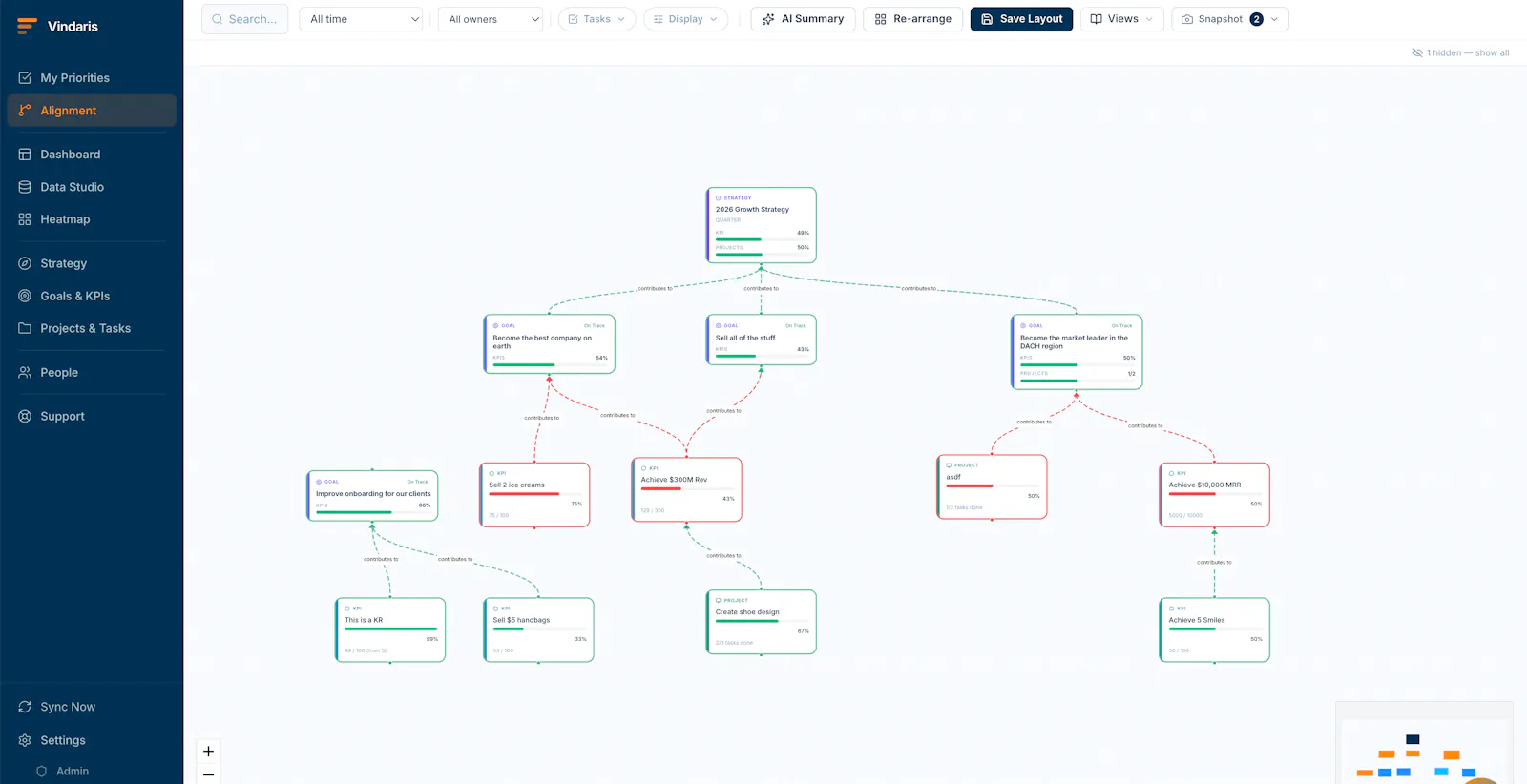Select 'Achieve 5 Smiles' KPI card
This screenshot has height=784, width=1527.
[x=1214, y=629]
